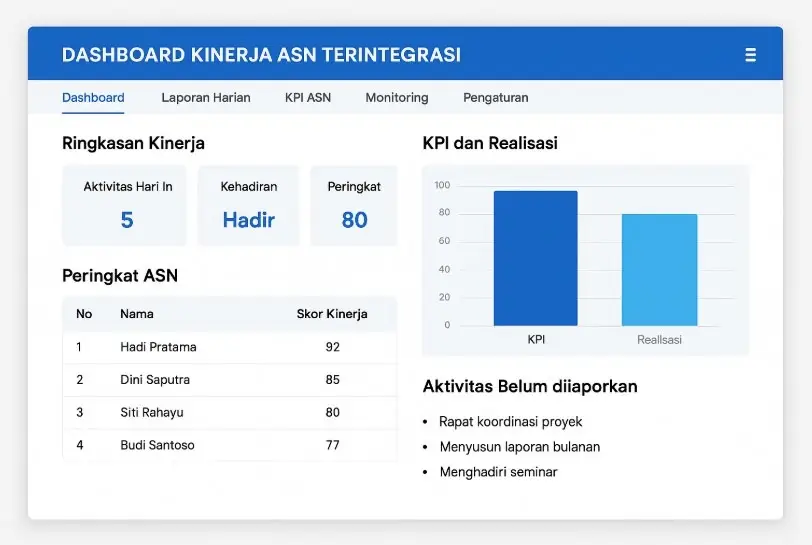This screenshot has height=545, width=812.
Task: Open the Pengaturan tab
Action: 496,97
